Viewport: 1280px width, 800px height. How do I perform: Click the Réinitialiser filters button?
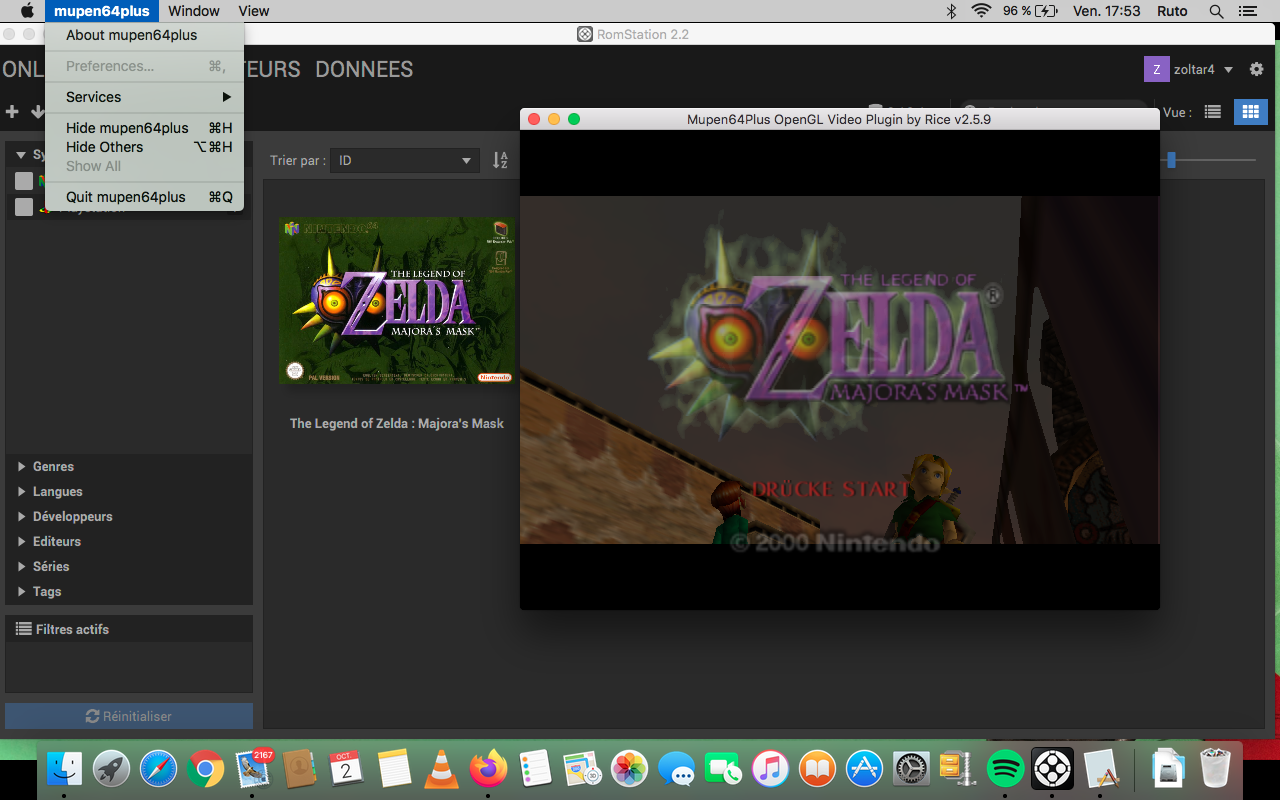coord(129,716)
